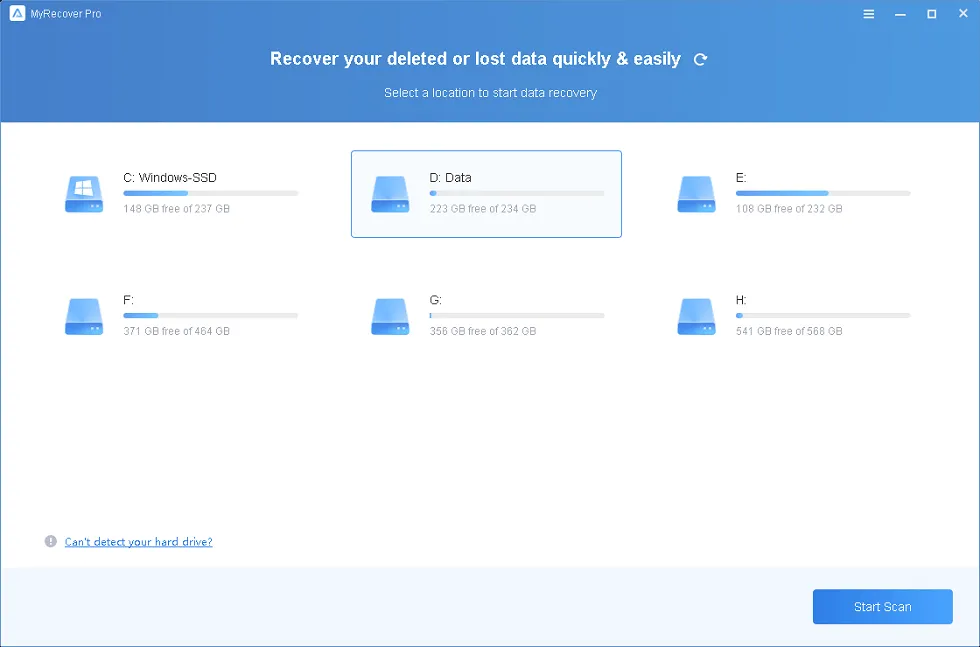Click "541 GB free of 568 GB" text
Screen dimensions: 980x647
tap(788, 331)
